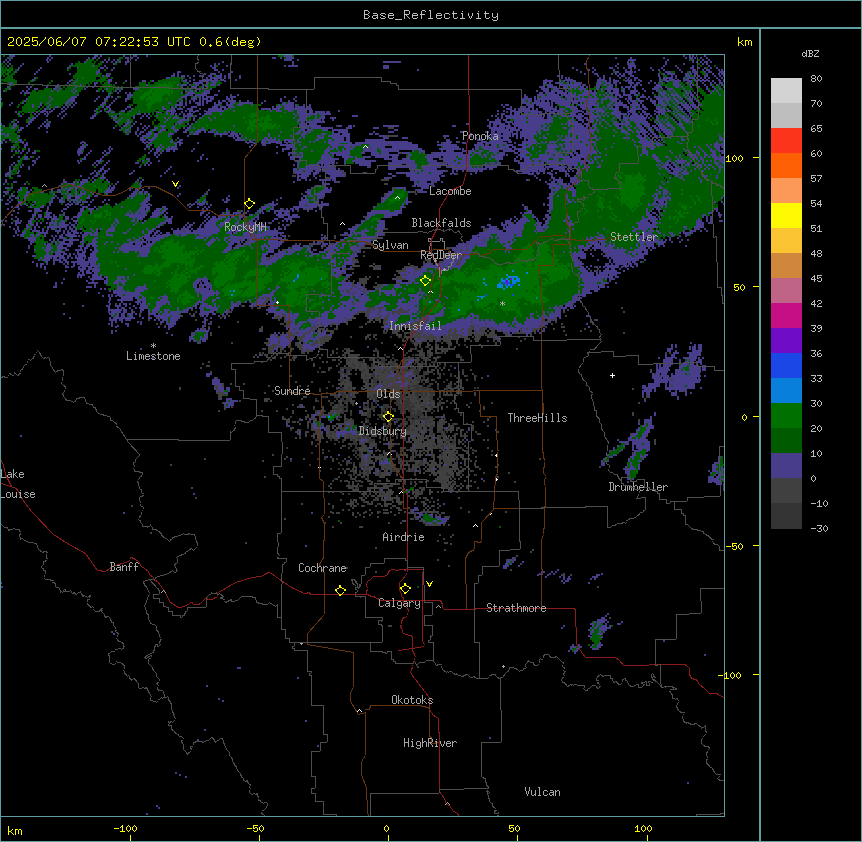Image resolution: width=862 pixels, height=842 pixels.
Task: Click the 50 tick on the bottom axis
Action: click(514, 828)
